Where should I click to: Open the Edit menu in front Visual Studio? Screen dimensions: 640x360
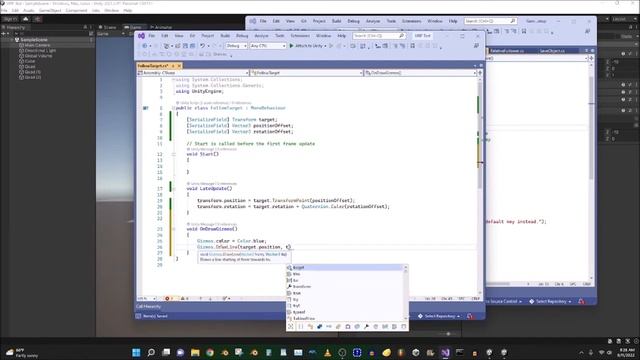pos(164,36)
